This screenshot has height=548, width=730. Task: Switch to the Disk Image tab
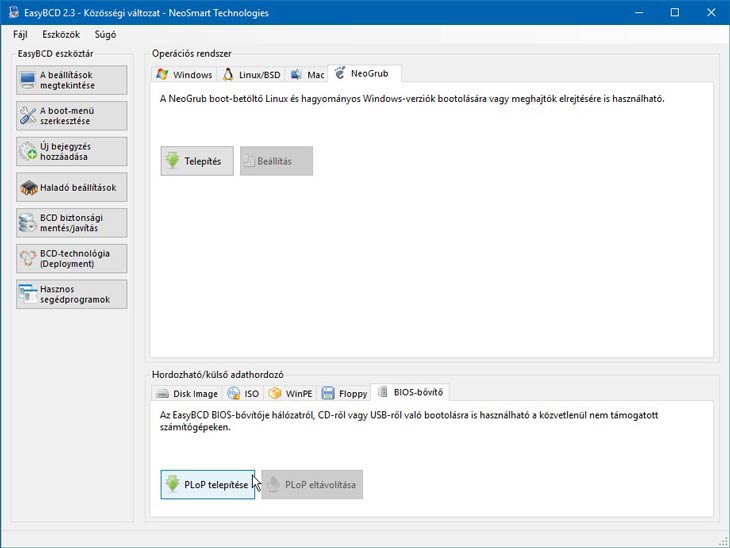pos(187,393)
